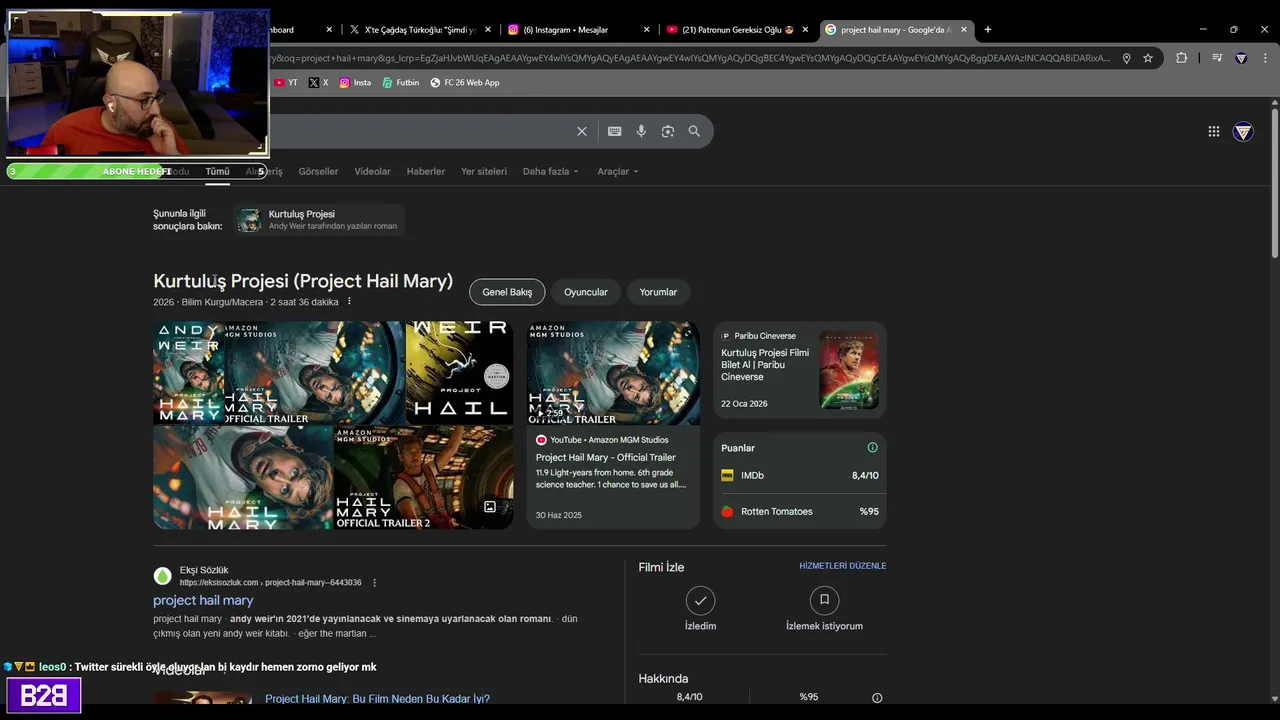Open the Futbin bookmark
Screen dimensions: 1280x720
(x=401, y=83)
